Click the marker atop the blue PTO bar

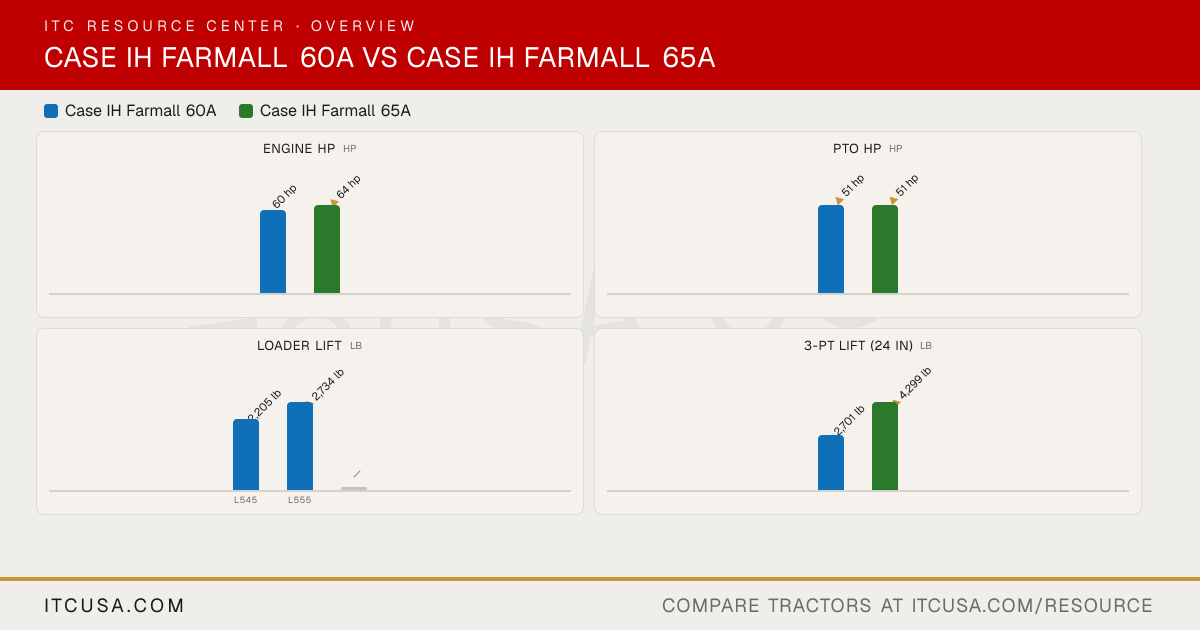[x=840, y=201]
